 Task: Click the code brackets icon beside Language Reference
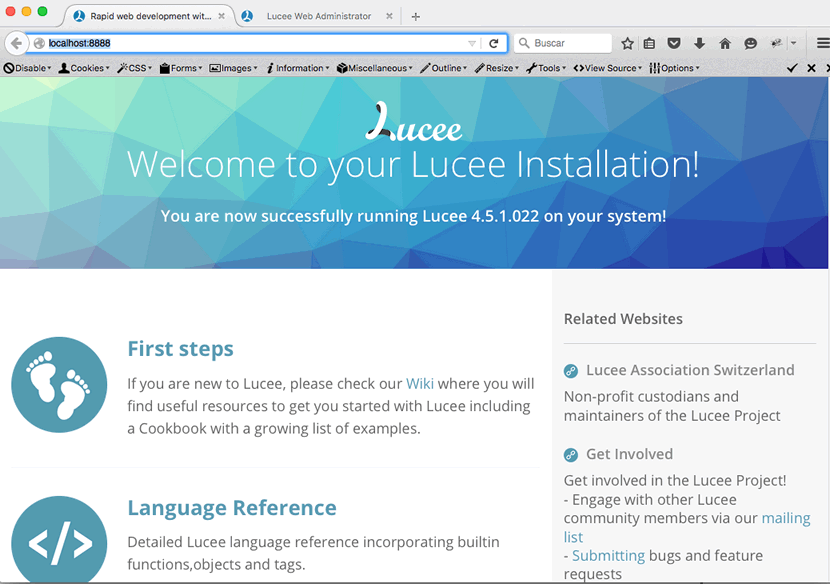tap(59, 540)
